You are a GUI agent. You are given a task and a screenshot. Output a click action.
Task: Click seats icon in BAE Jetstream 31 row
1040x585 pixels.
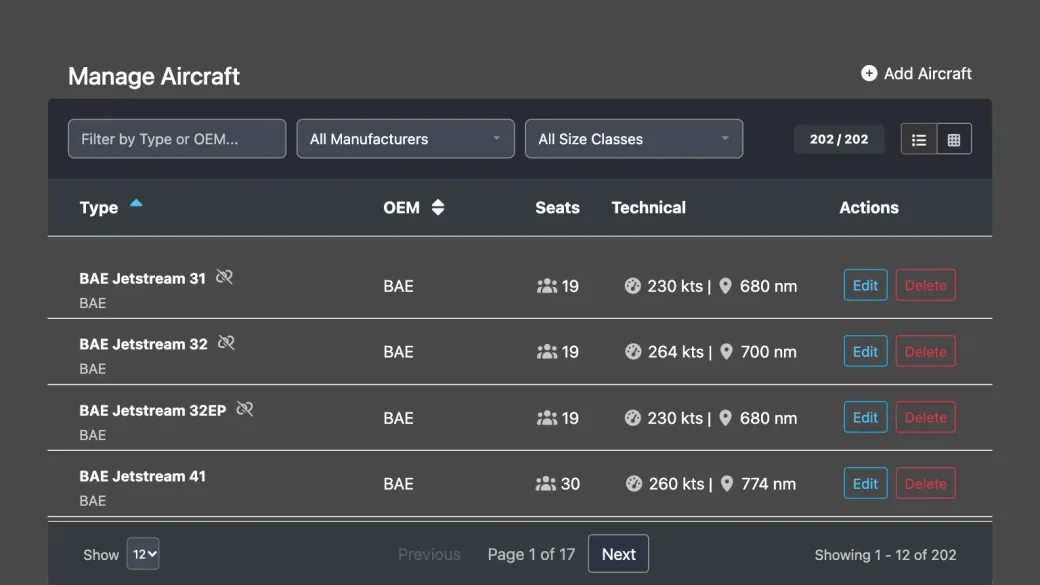pos(547,286)
